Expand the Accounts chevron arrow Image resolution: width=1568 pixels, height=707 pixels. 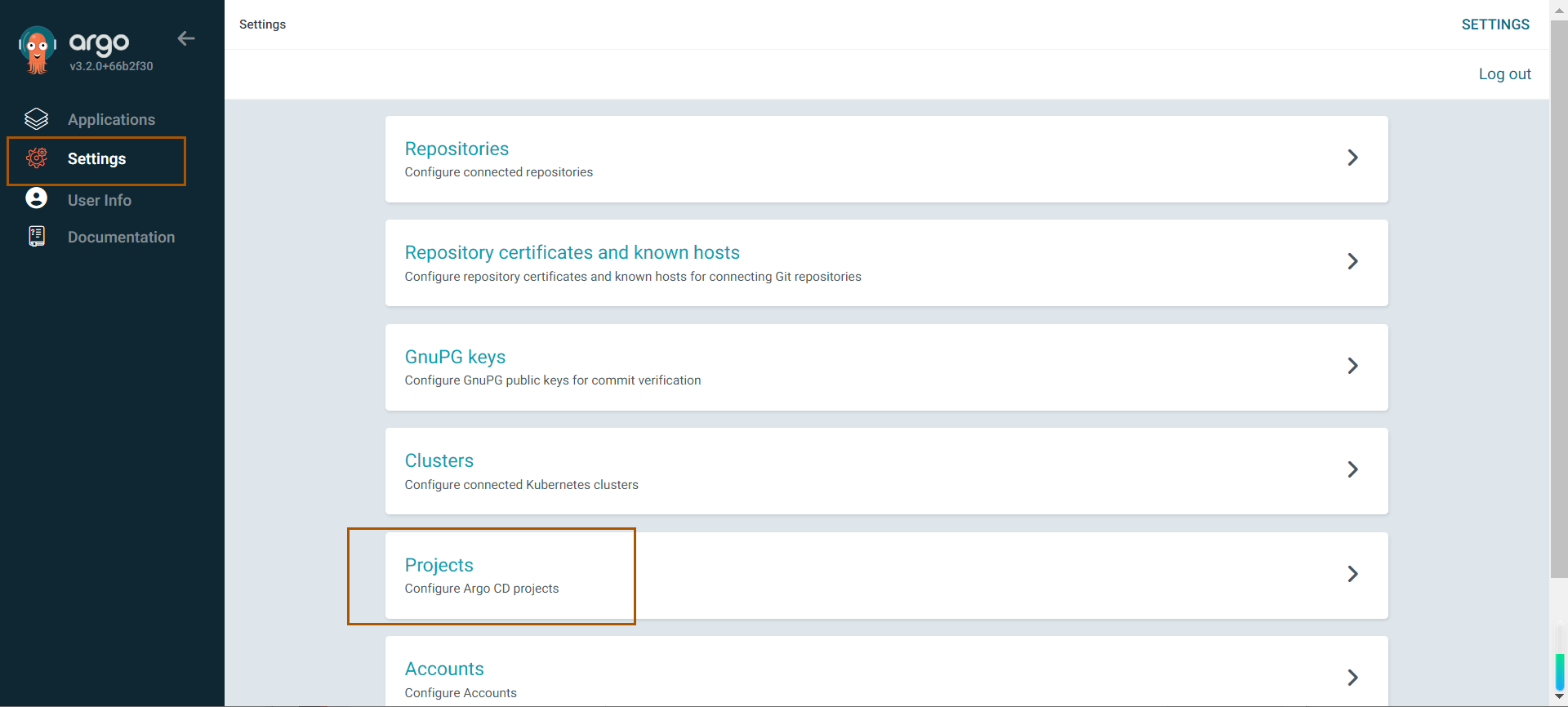click(x=1352, y=678)
